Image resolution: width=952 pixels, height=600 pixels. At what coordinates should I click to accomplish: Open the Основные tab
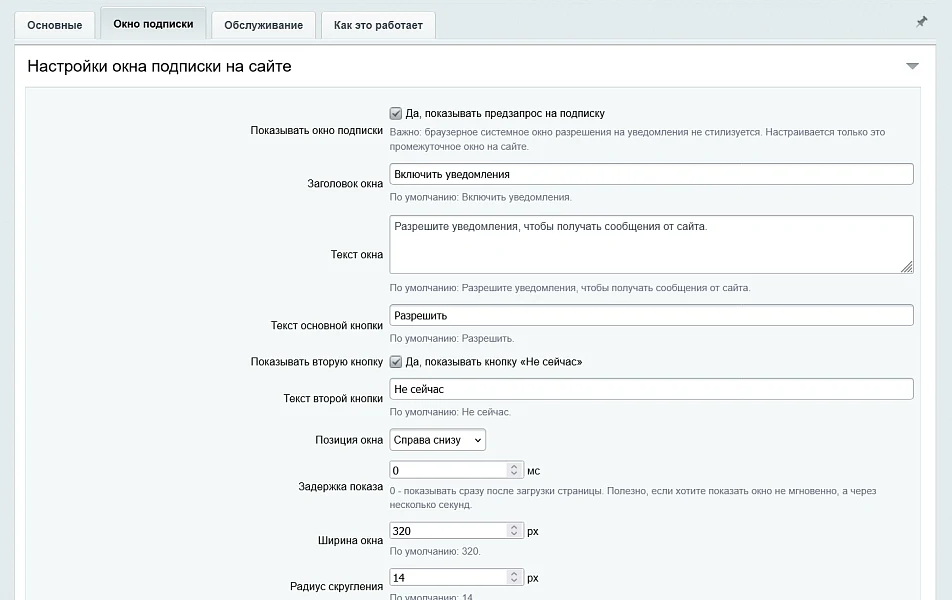click(x=55, y=25)
